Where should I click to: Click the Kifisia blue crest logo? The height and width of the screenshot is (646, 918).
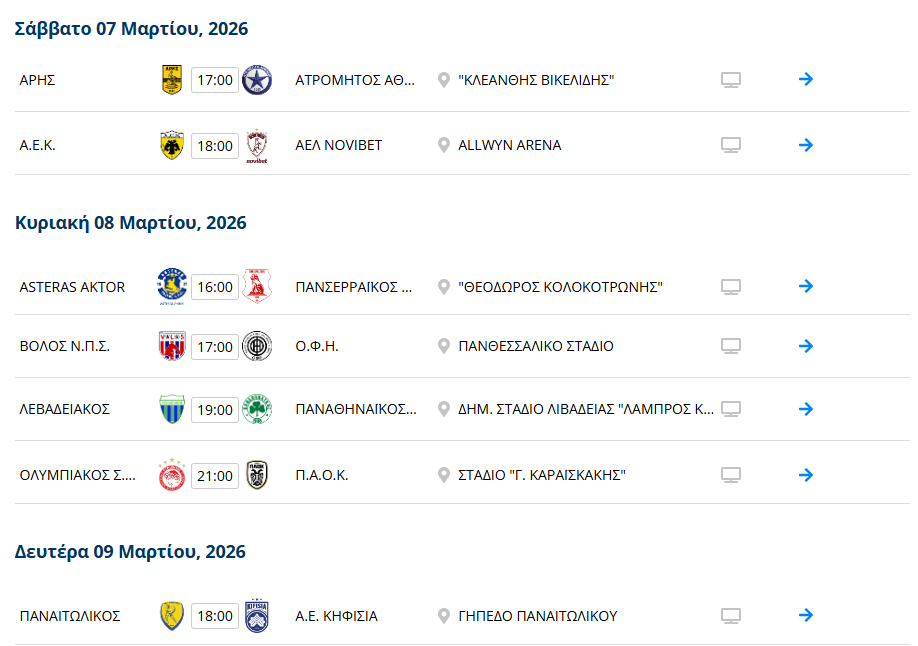tap(257, 616)
